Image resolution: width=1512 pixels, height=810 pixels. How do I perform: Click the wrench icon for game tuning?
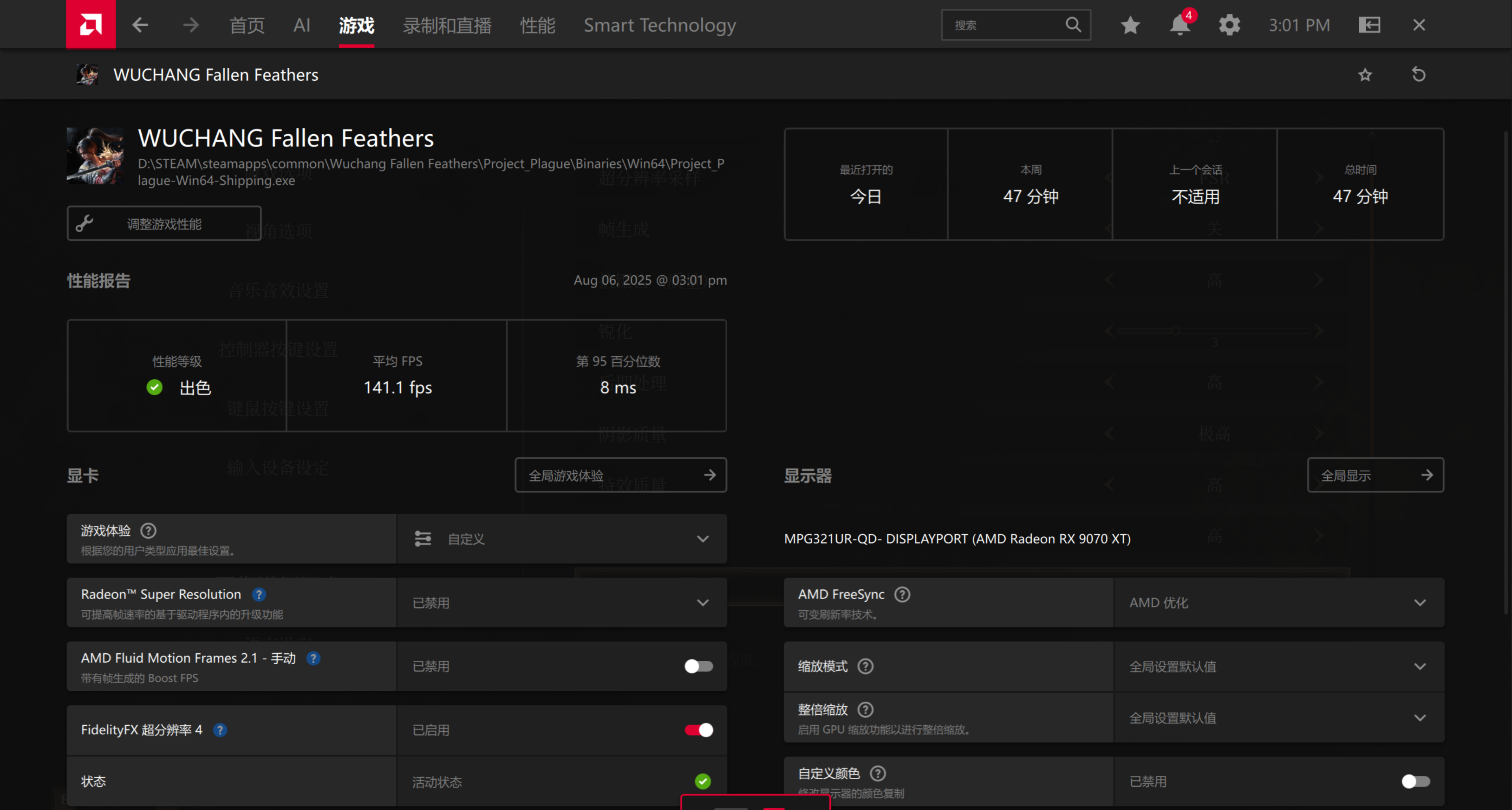(85, 223)
